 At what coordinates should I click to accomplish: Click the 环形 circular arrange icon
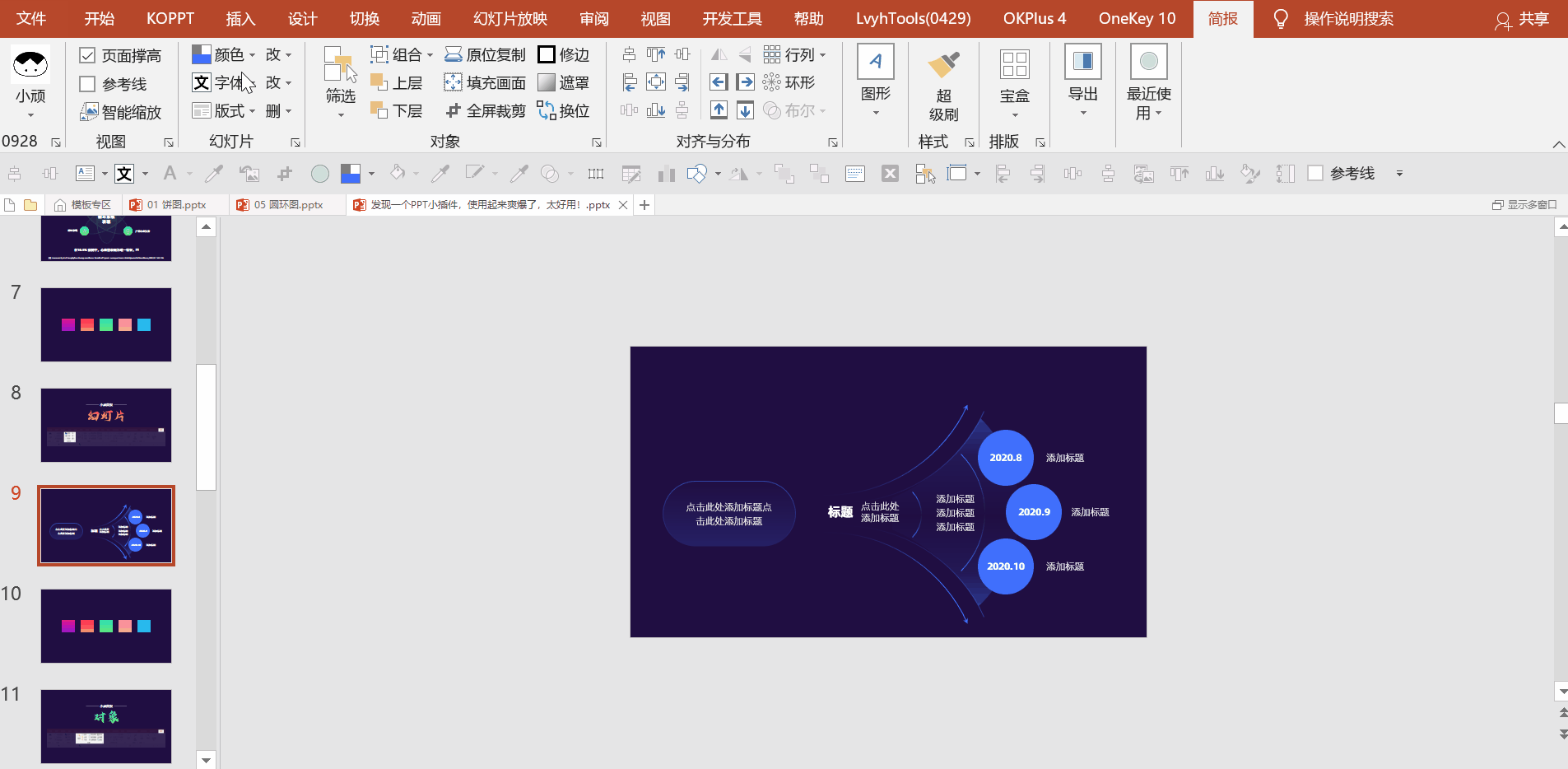[771, 82]
